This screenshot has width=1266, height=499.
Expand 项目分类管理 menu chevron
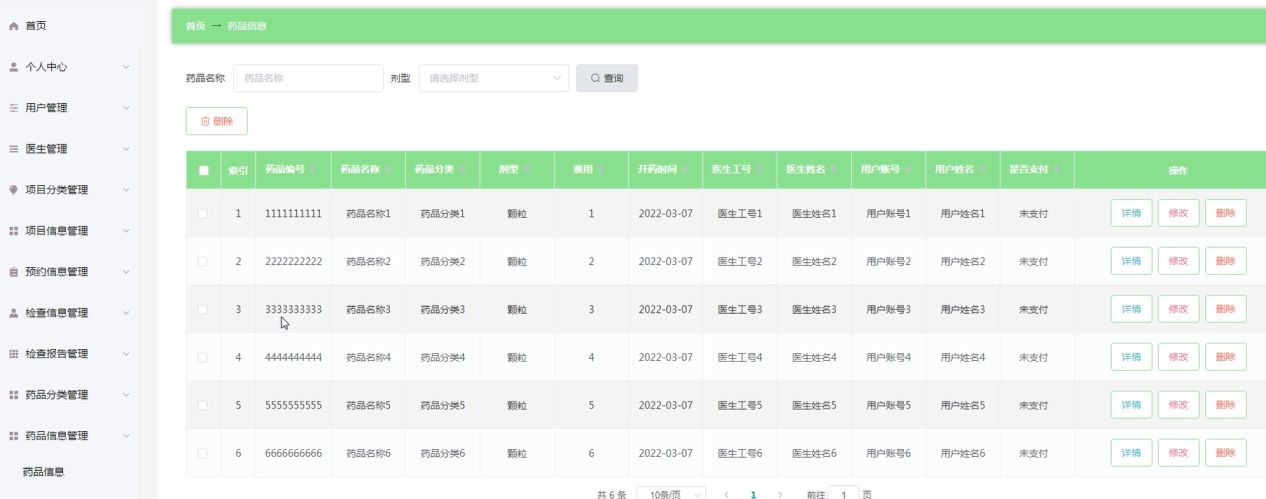coord(126,190)
